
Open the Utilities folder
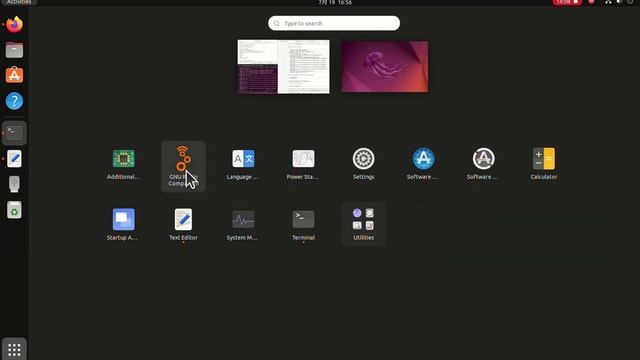point(363,224)
